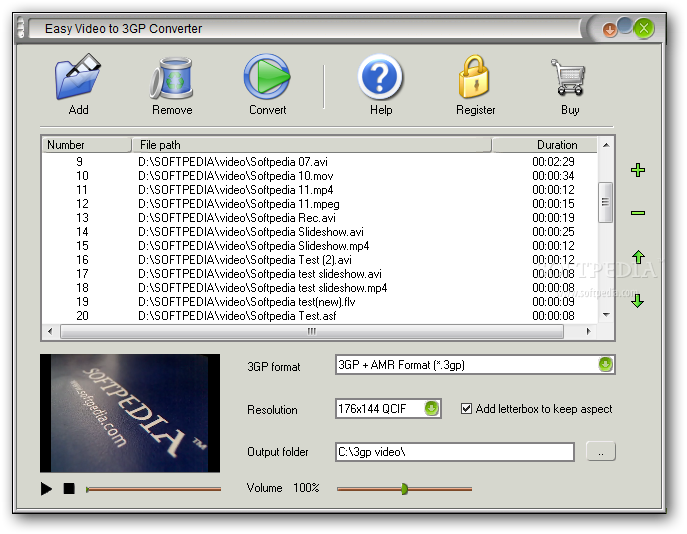Move item up with green up arrow
The height and width of the screenshot is (534, 687).
638,257
